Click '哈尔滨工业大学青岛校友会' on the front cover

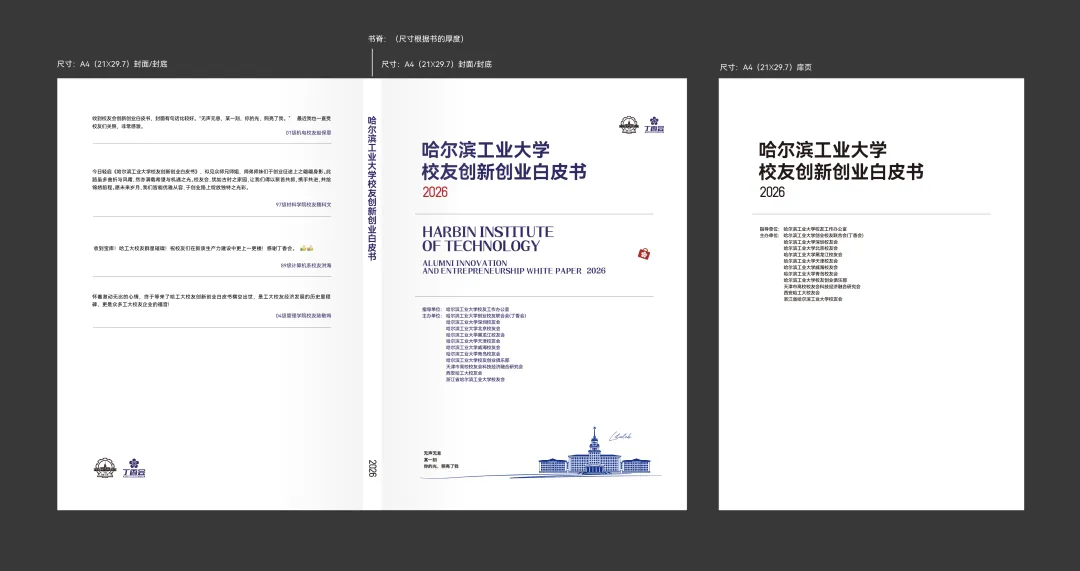(473, 354)
